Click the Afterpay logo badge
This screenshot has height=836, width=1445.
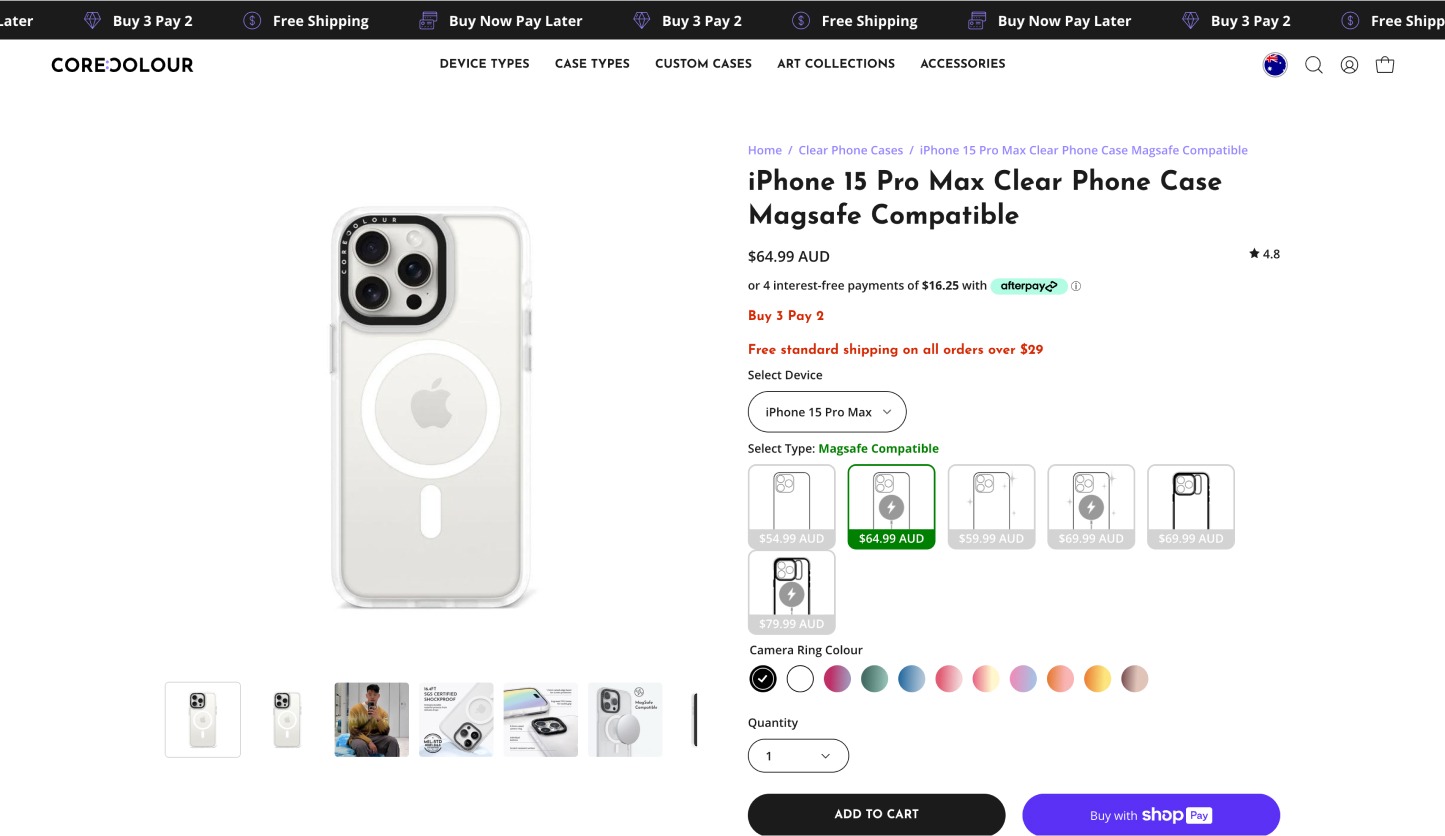pos(1028,286)
